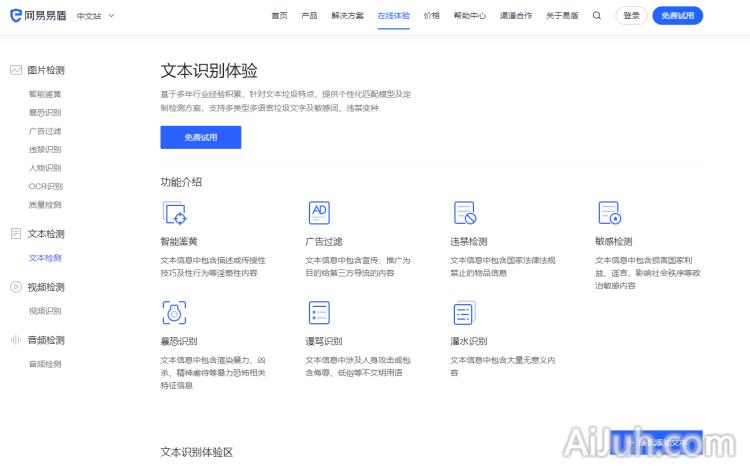Viewport: 750px width, 472px height.
Task: Click the 功能介绍 section heading
Action: [181, 182]
